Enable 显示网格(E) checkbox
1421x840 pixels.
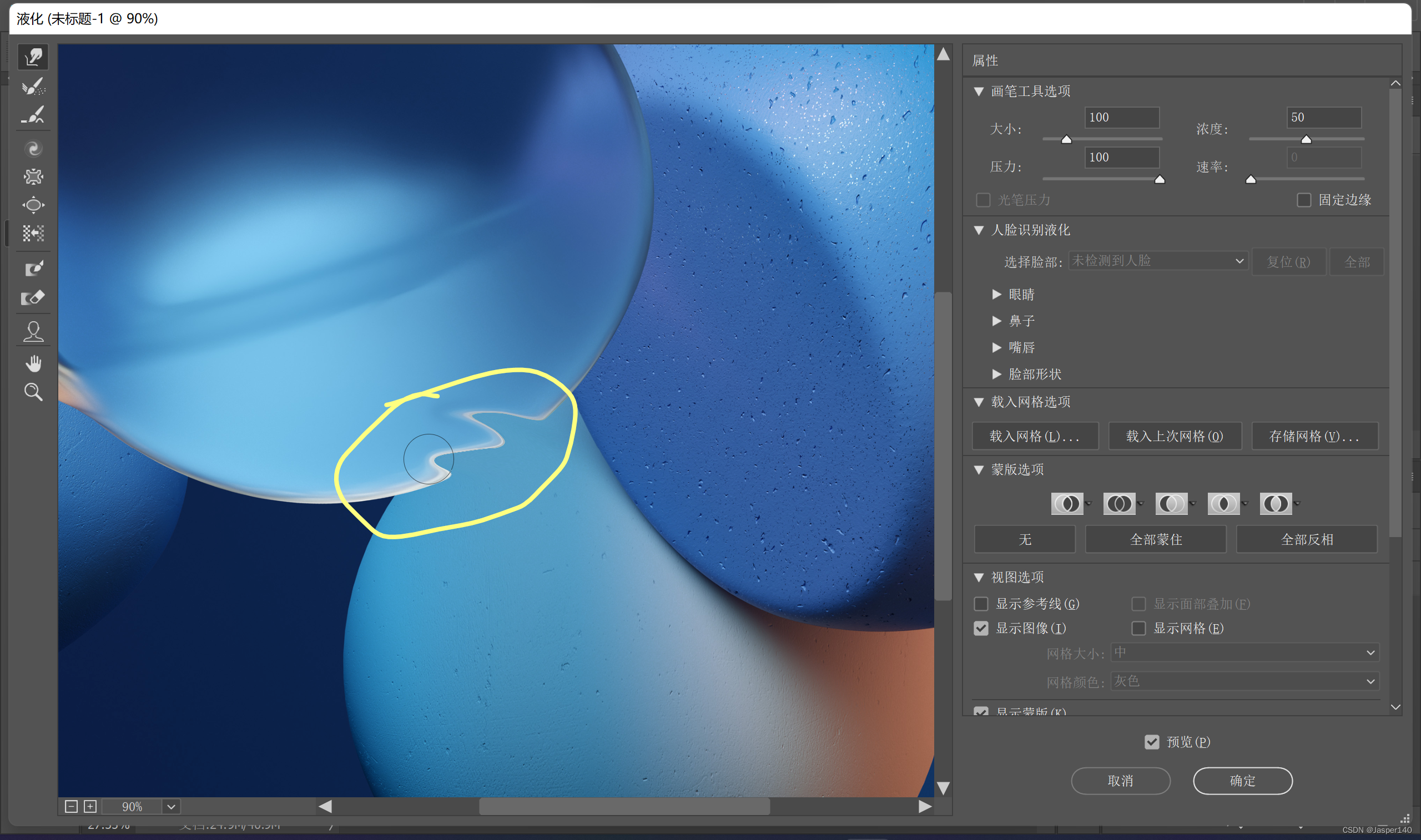[1138, 628]
